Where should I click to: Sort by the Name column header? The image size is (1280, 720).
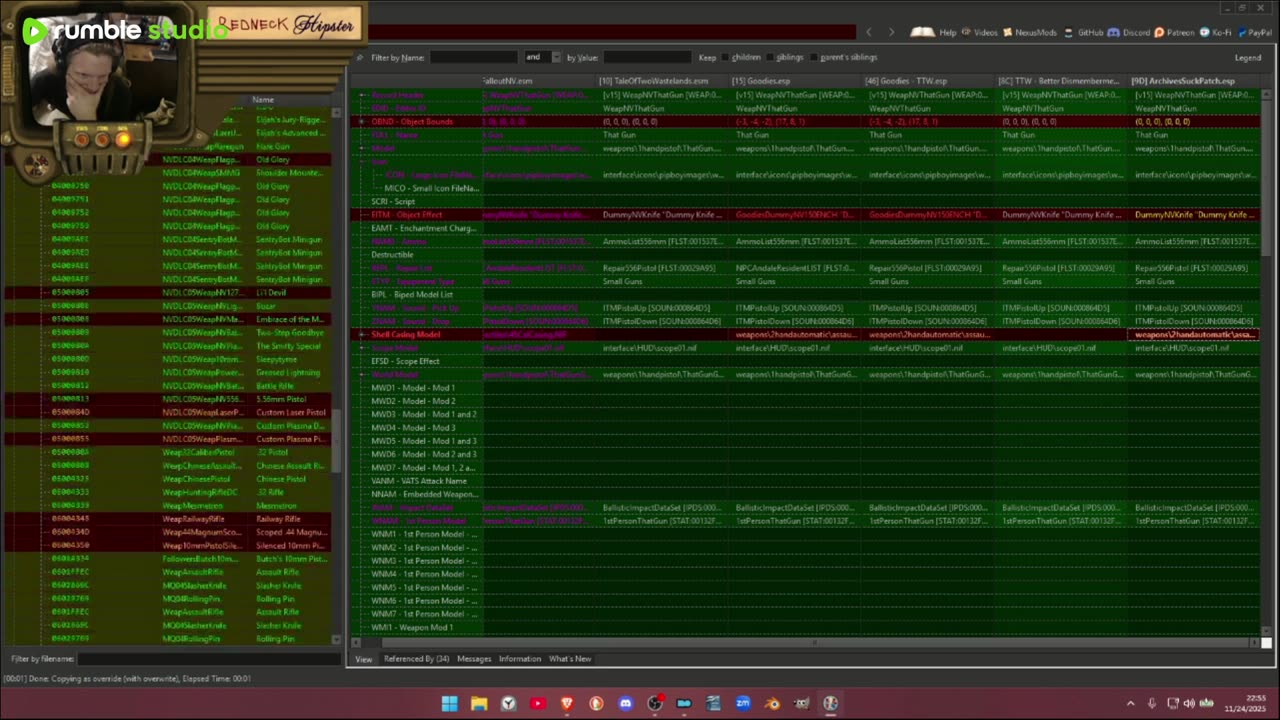point(263,100)
